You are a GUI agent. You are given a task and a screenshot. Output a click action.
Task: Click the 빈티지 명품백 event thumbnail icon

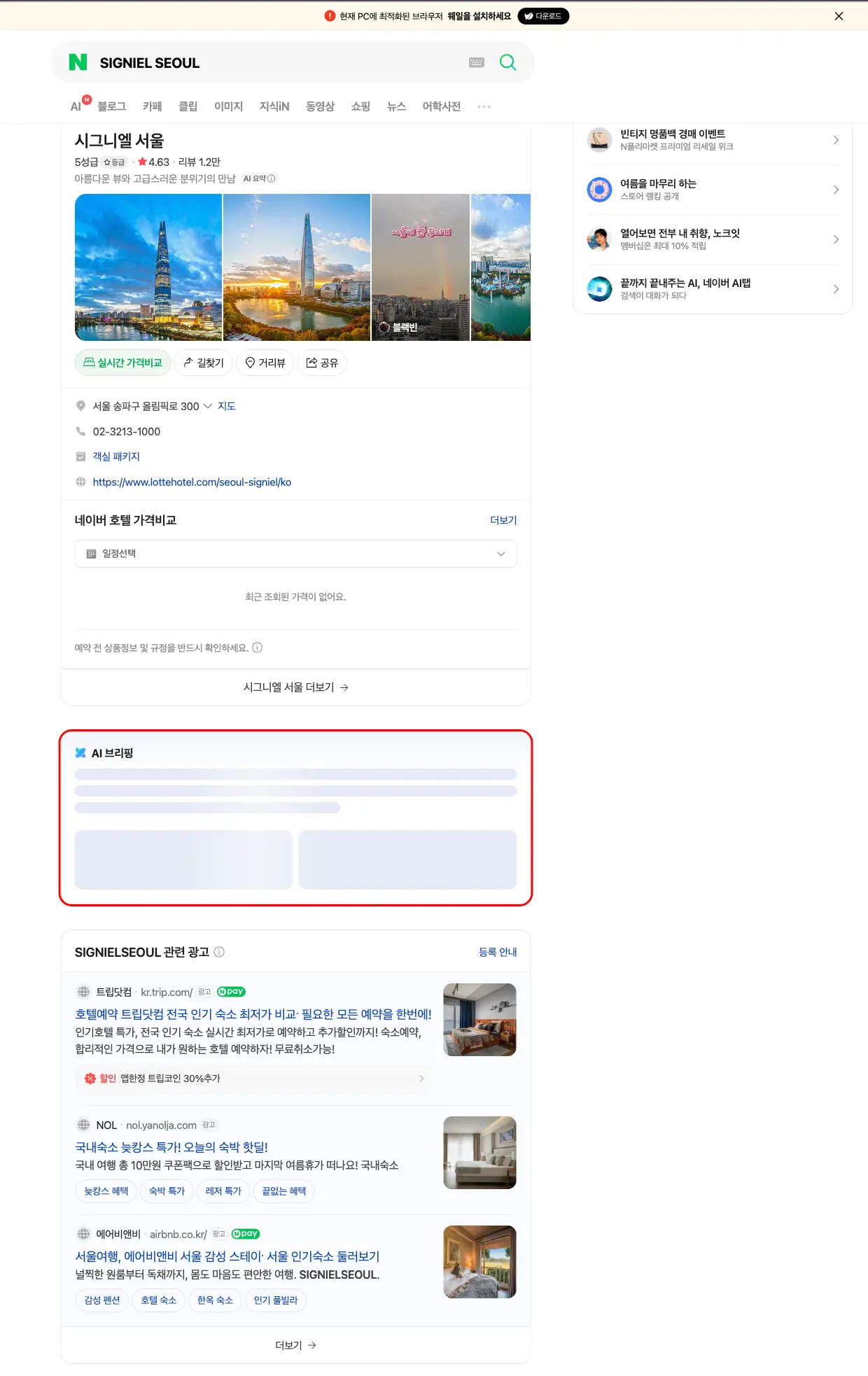(599, 140)
